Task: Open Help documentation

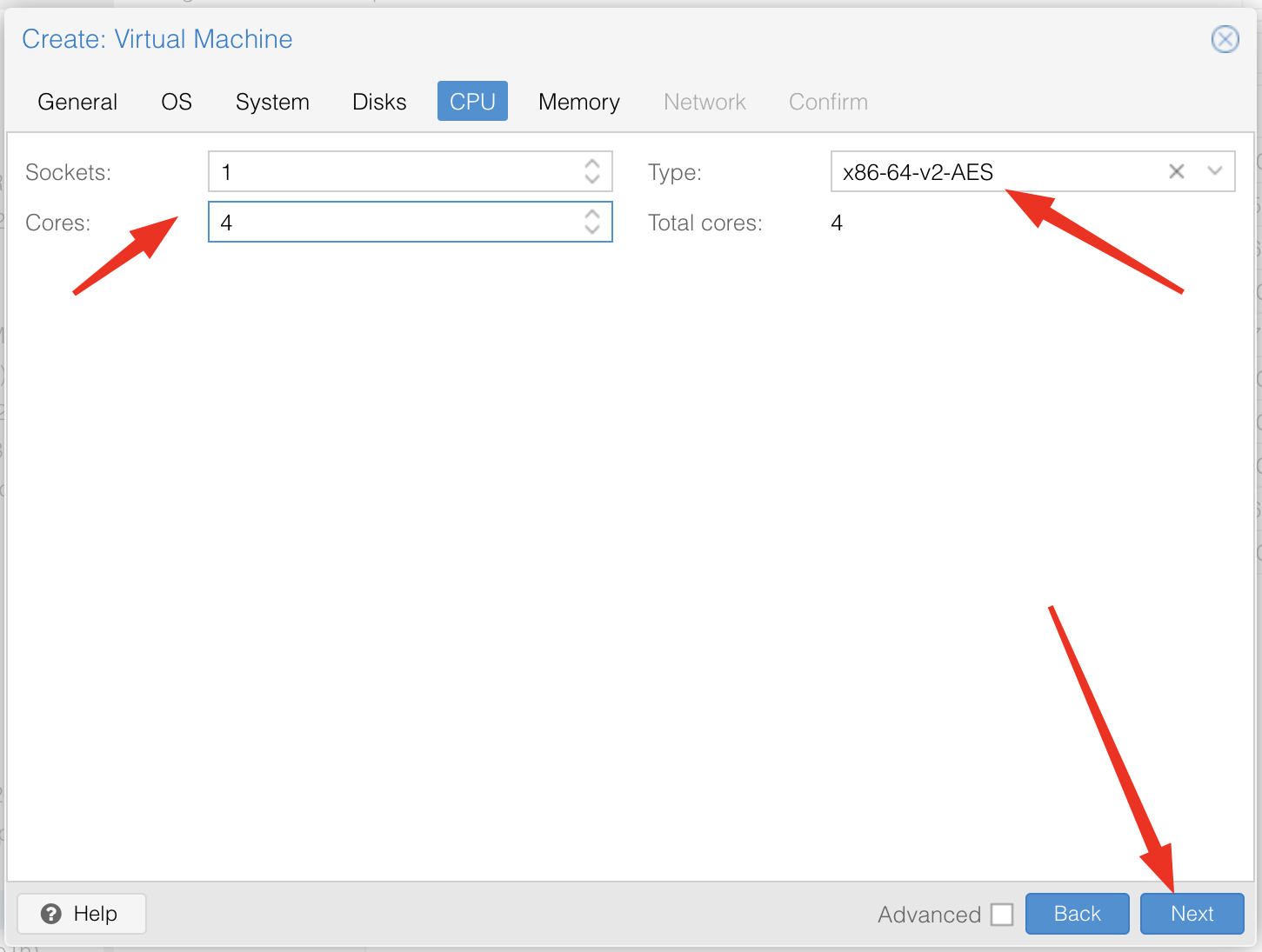Action: click(82, 914)
